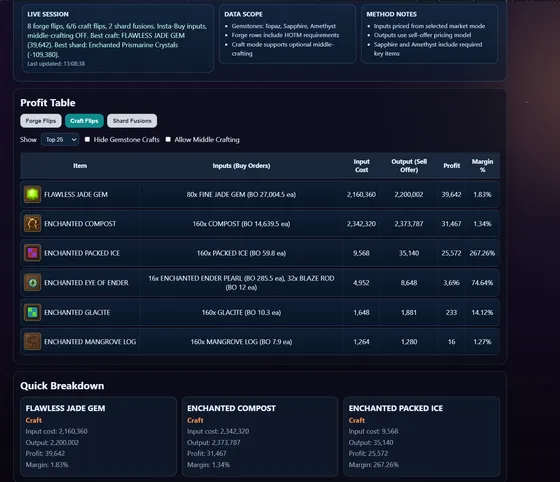This screenshot has width=560, height=482.
Task: Click the Output (Sell Offer) column header
Action: (409, 166)
